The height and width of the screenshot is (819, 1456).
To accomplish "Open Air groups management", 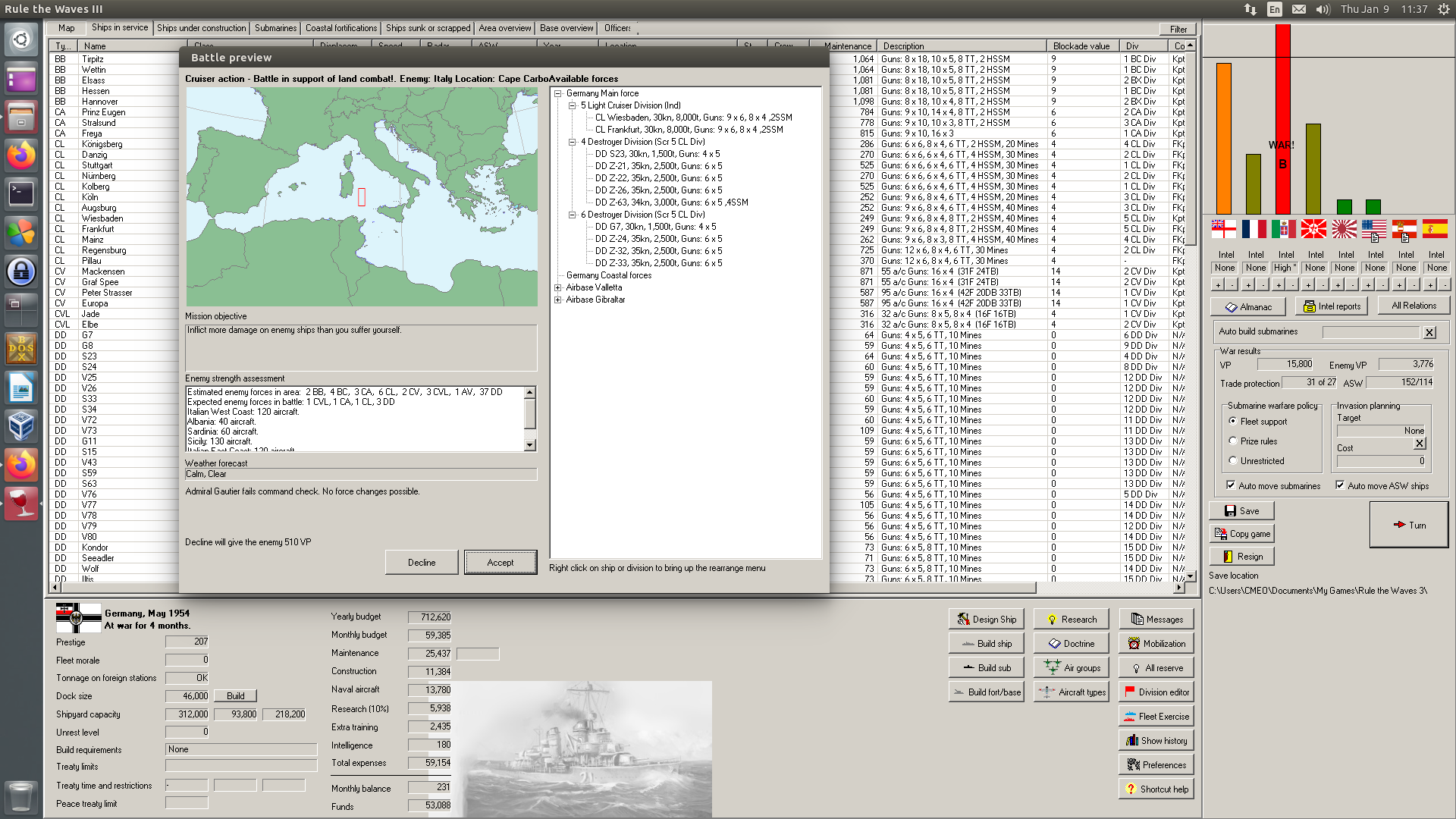I will click(1071, 667).
